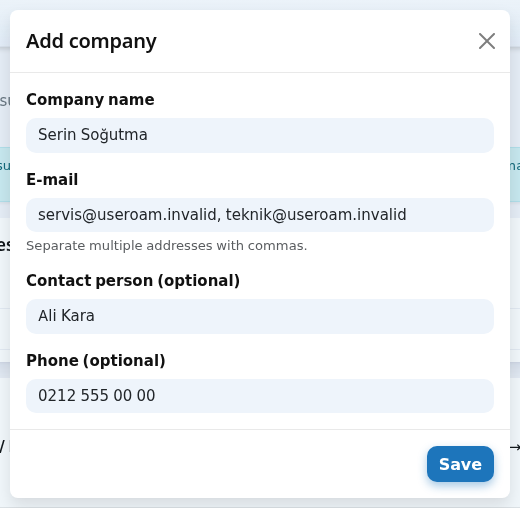The height and width of the screenshot is (508, 520).
Task: Click the 'Contact person (optional)' label
Action: pyautogui.click(x=133, y=281)
